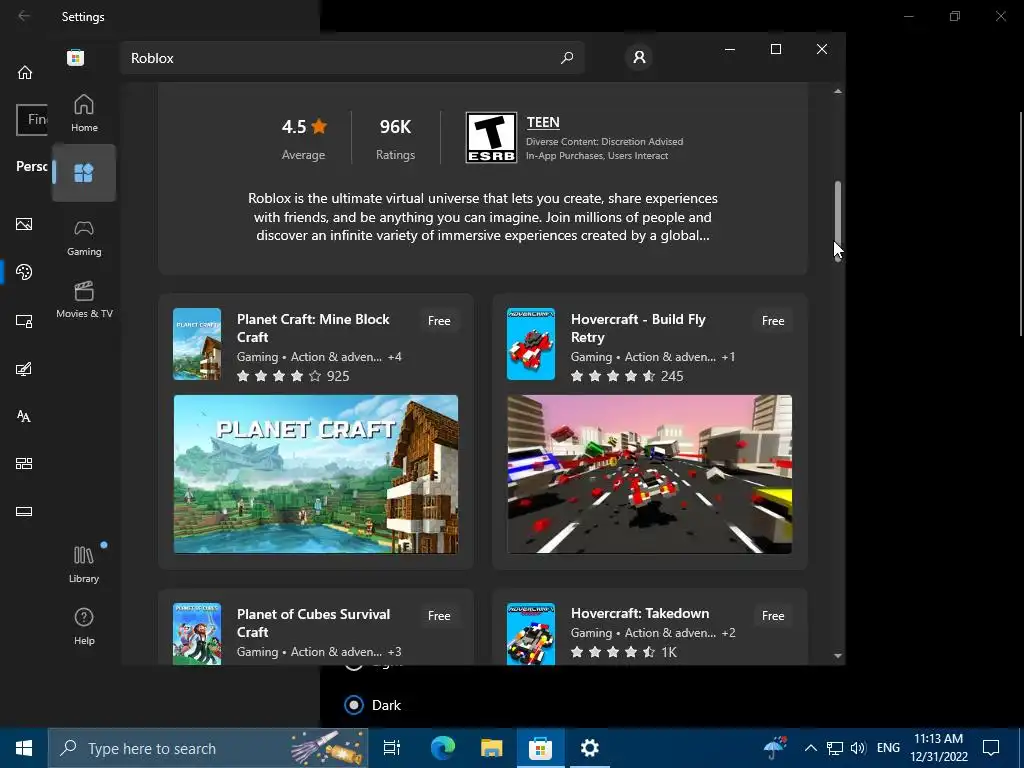Click the search magnifier in Store search box
This screenshot has width=1024, height=768.
567,57
